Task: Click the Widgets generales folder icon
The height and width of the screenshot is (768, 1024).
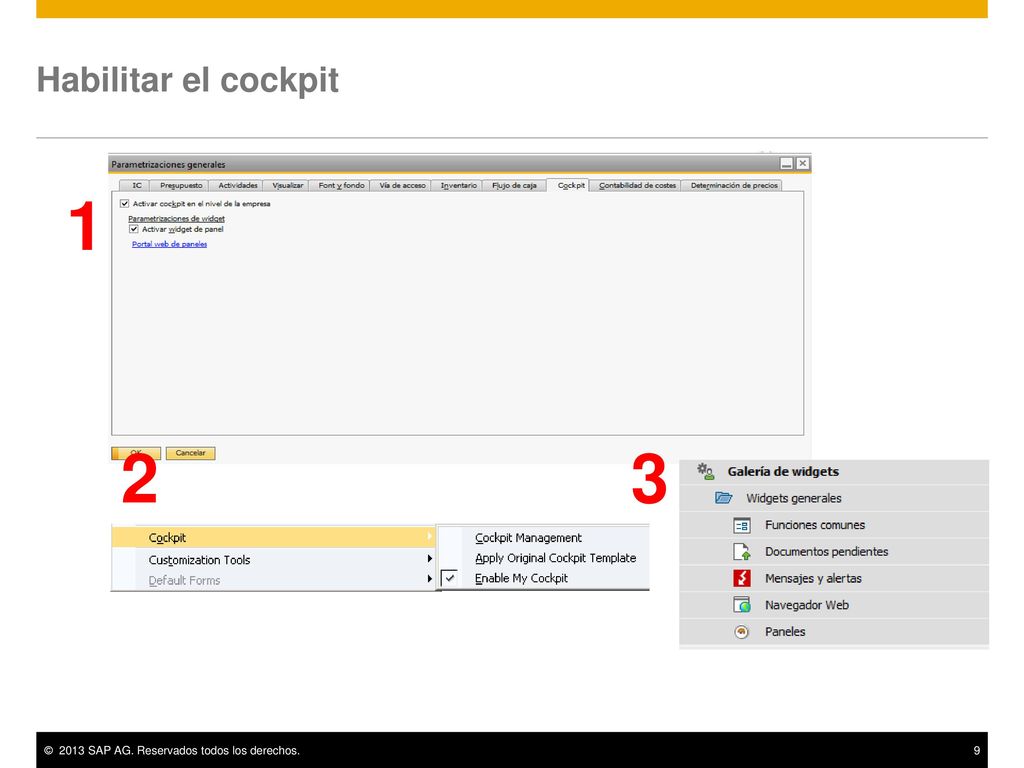Action: coord(724,498)
